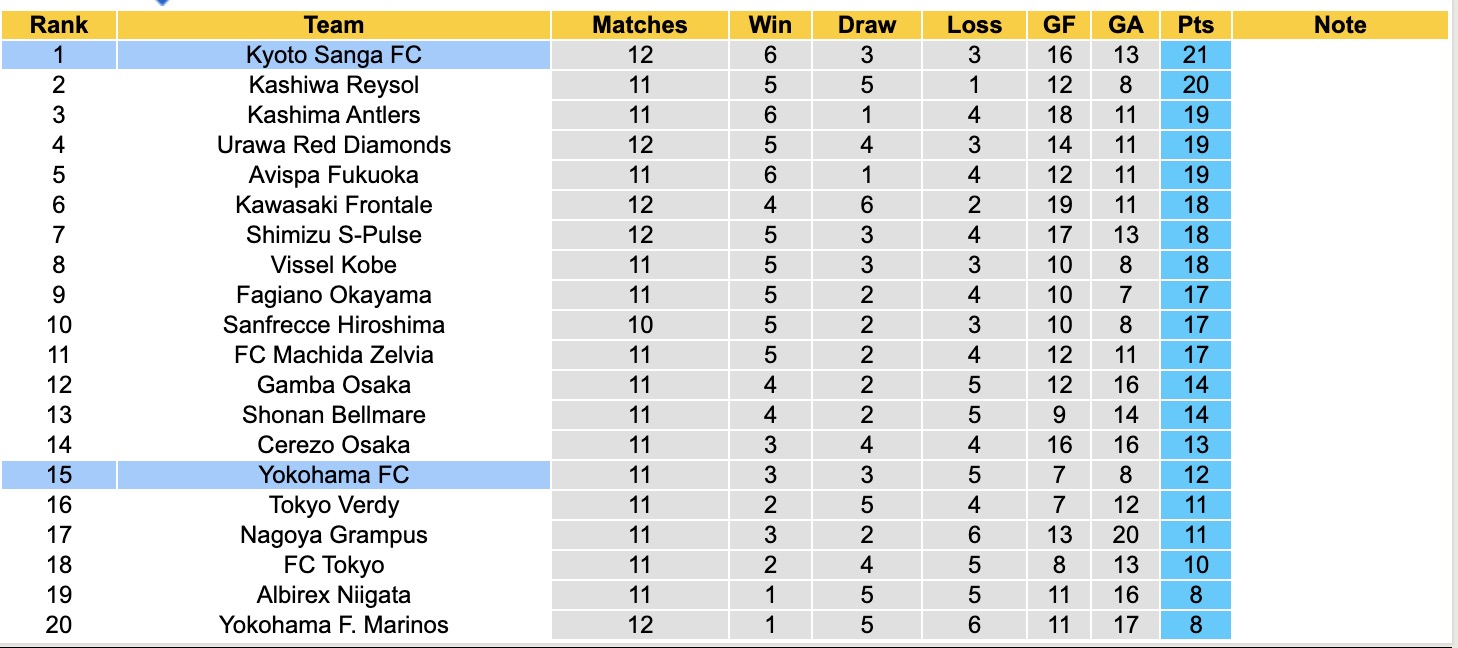The width and height of the screenshot is (1458, 648).
Task: Sort by the Pts column header
Action: (x=1196, y=25)
